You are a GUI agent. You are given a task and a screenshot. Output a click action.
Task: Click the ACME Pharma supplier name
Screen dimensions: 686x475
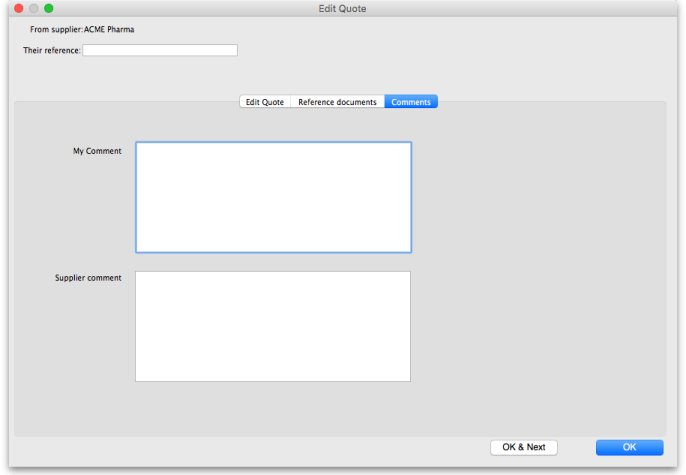tap(109, 30)
